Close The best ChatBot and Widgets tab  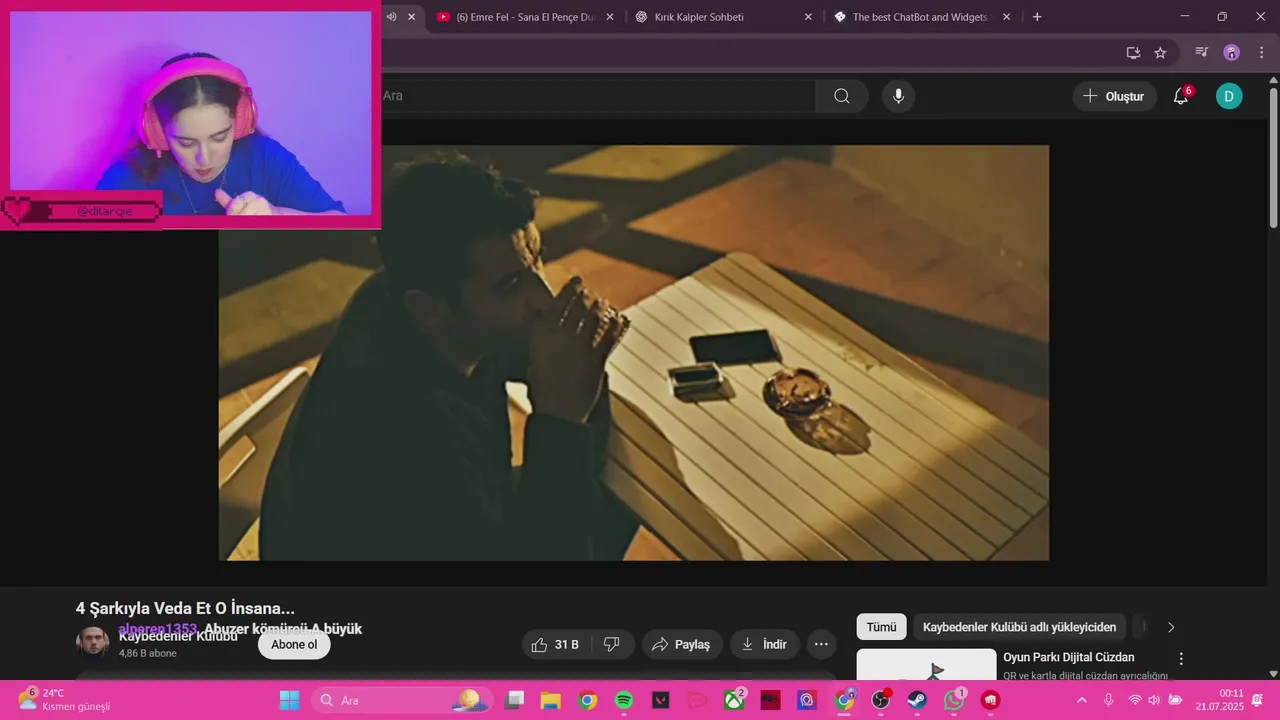tap(1007, 17)
